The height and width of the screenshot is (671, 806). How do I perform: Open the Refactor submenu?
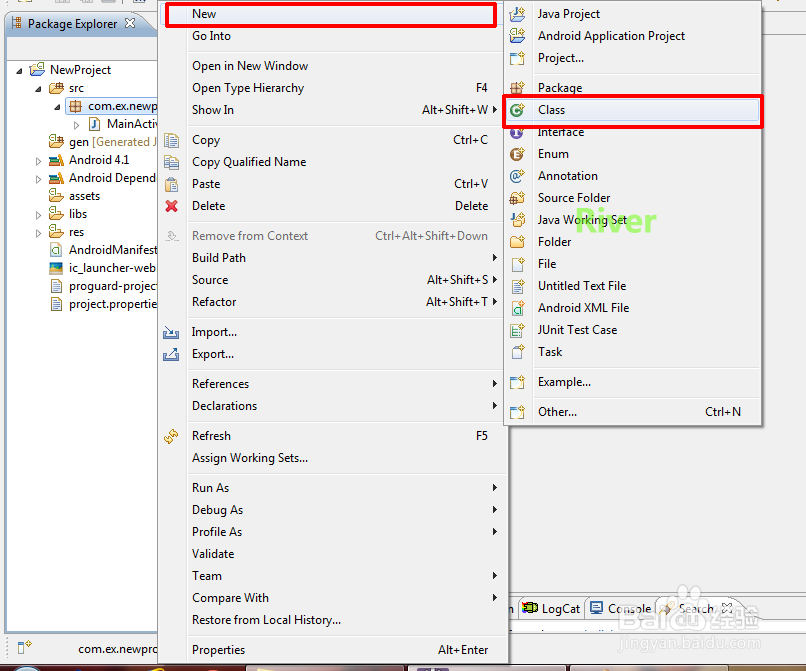(334, 302)
